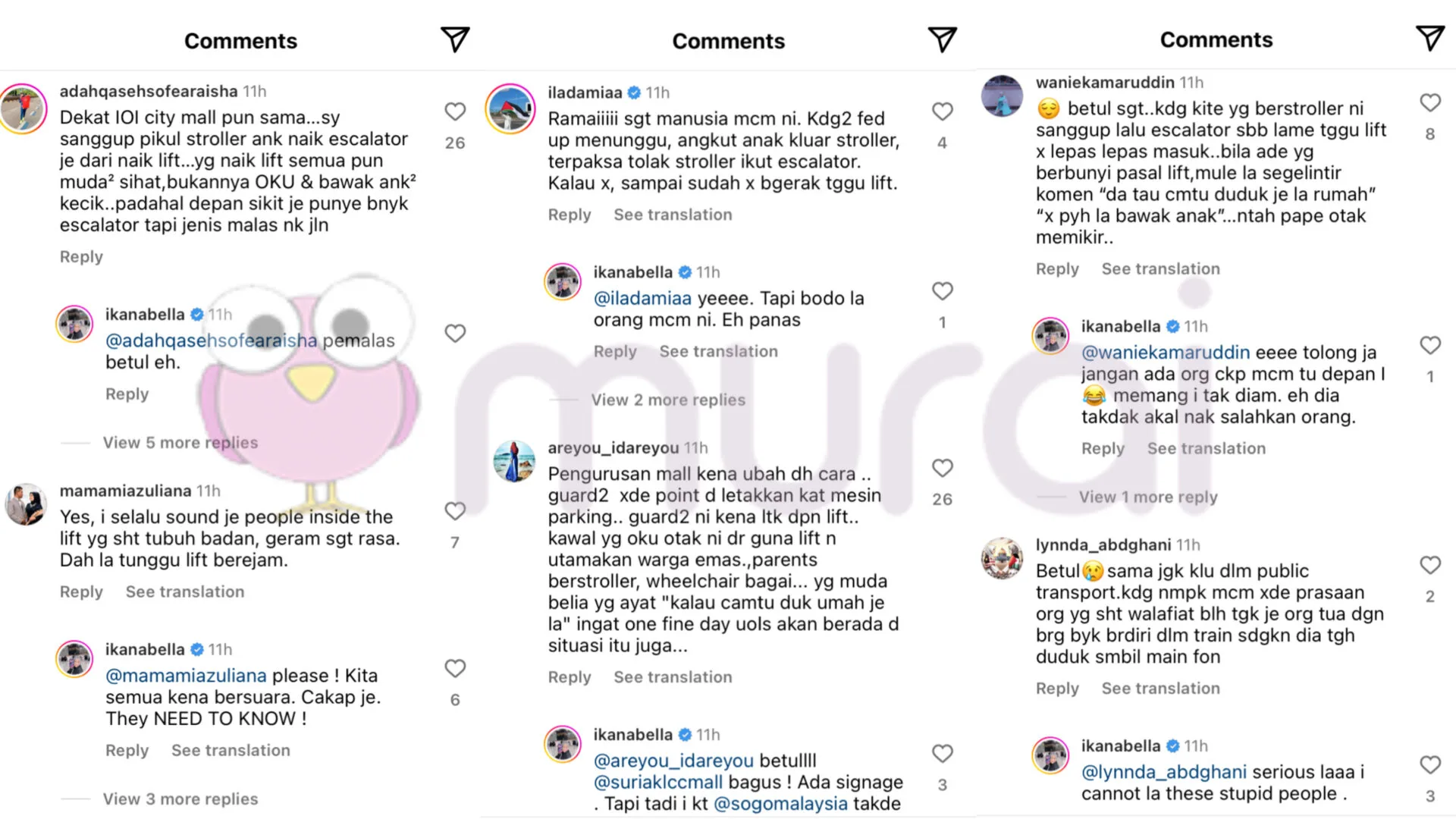The width and height of the screenshot is (1456, 819).
Task: Like iladamiaa's comment with the heart icon
Action: pyautogui.click(x=943, y=111)
